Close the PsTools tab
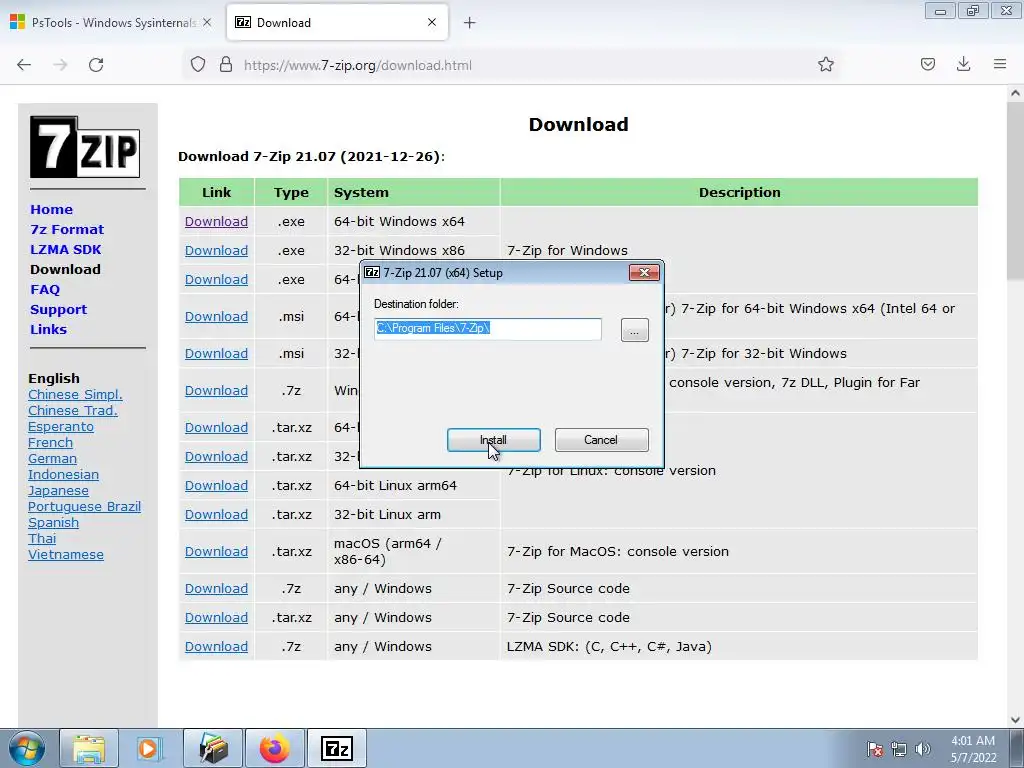1024x768 pixels. [x=207, y=22]
